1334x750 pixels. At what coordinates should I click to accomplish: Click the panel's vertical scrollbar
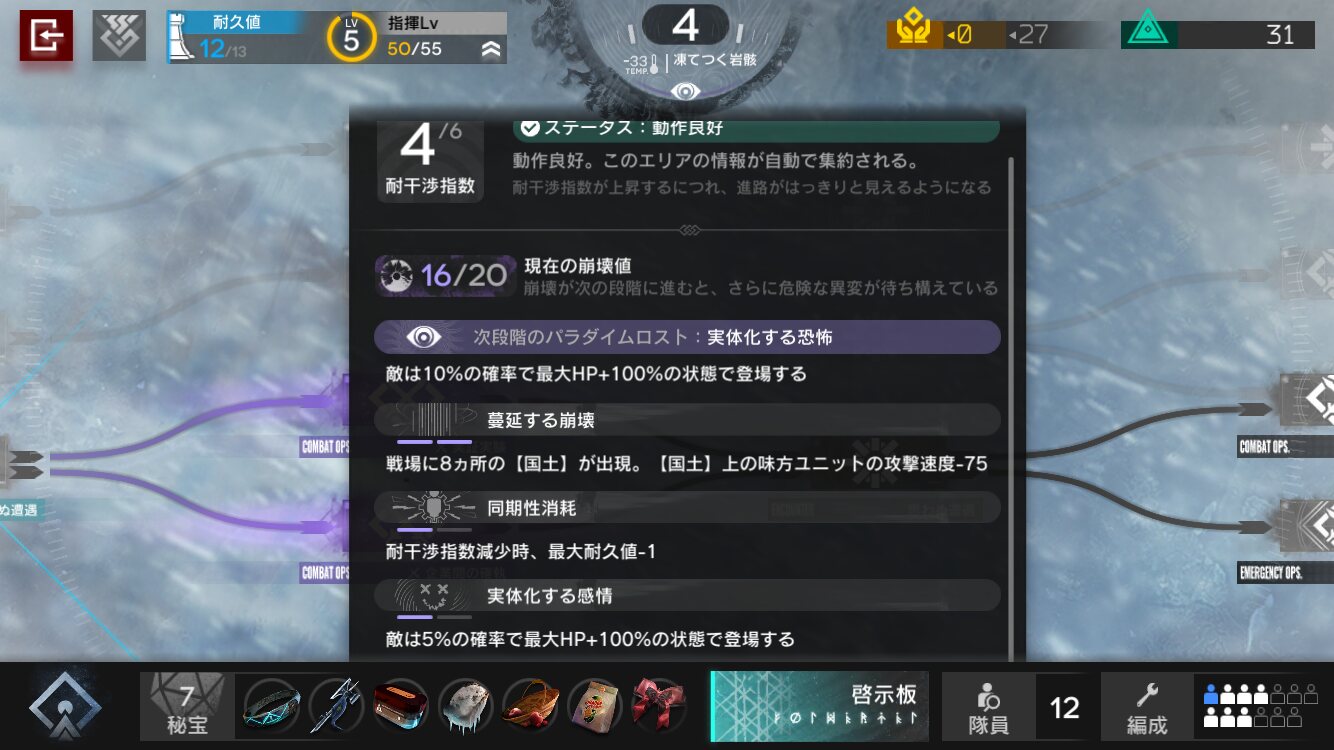(1012, 400)
